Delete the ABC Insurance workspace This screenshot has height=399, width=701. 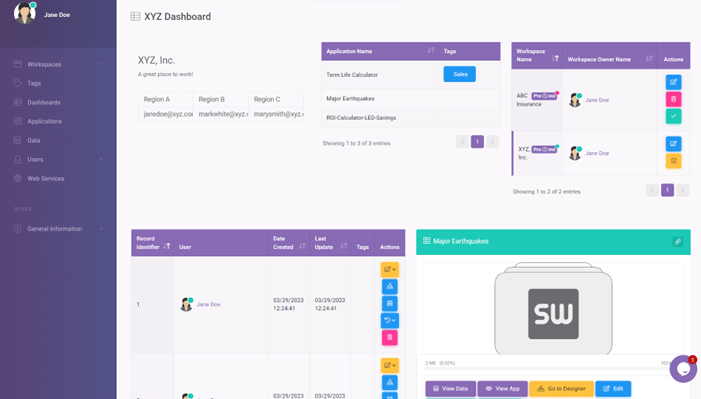pyautogui.click(x=673, y=99)
